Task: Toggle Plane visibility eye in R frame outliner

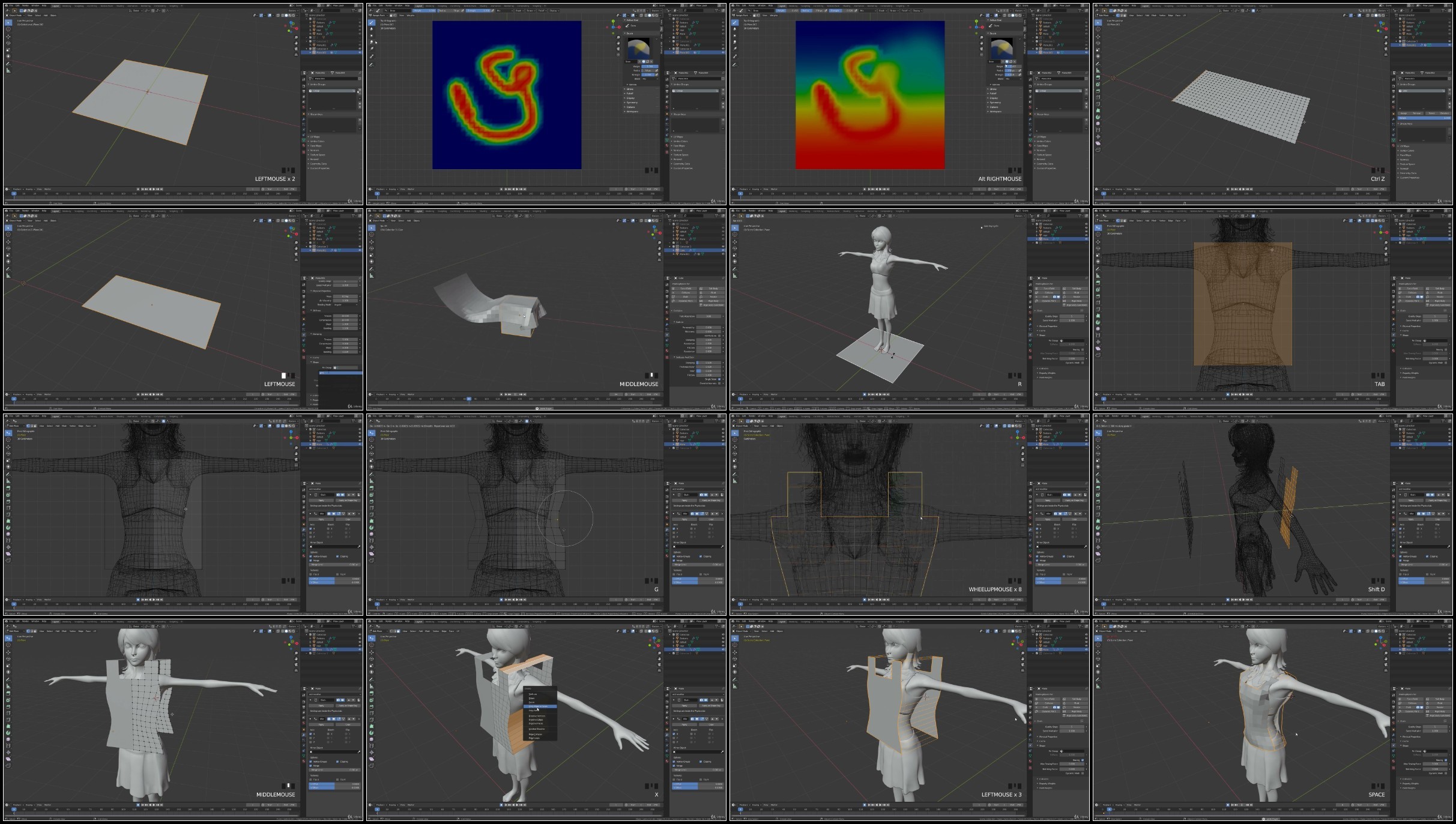Action: pos(1086,239)
